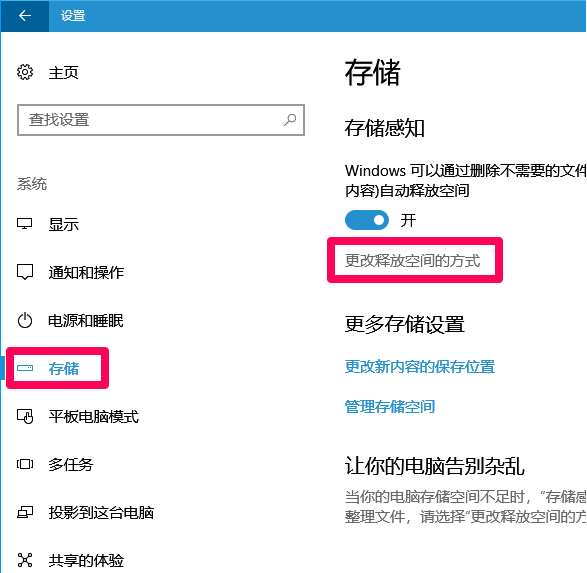Open the 显示 settings page
Viewport: 587px width, 573px height.
tap(64, 225)
